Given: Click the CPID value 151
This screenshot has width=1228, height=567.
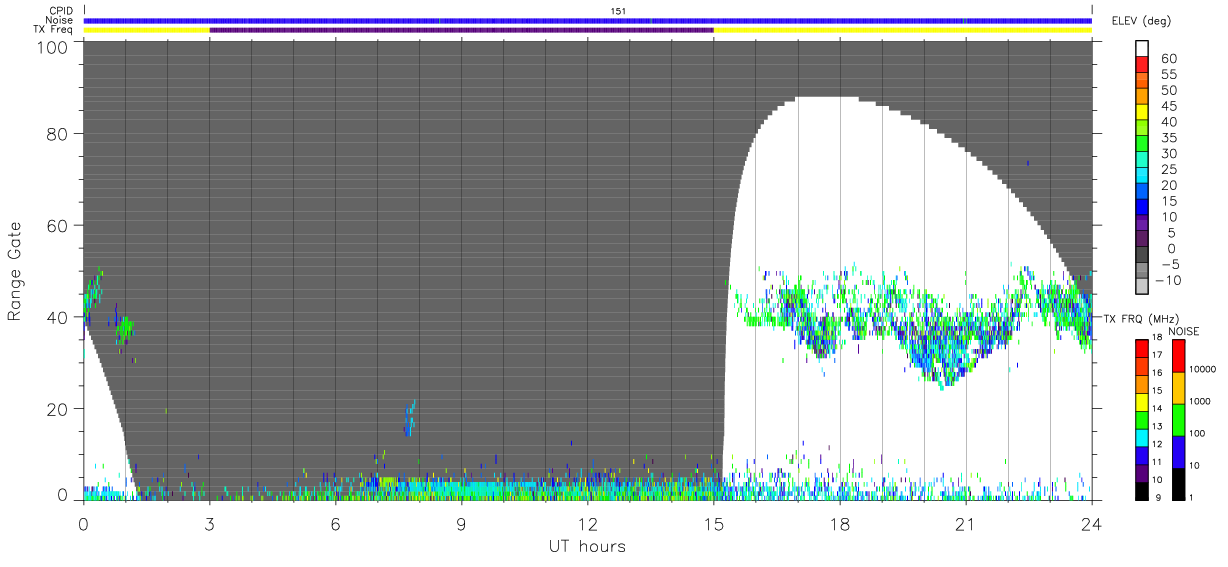Looking at the screenshot, I should coord(617,11).
